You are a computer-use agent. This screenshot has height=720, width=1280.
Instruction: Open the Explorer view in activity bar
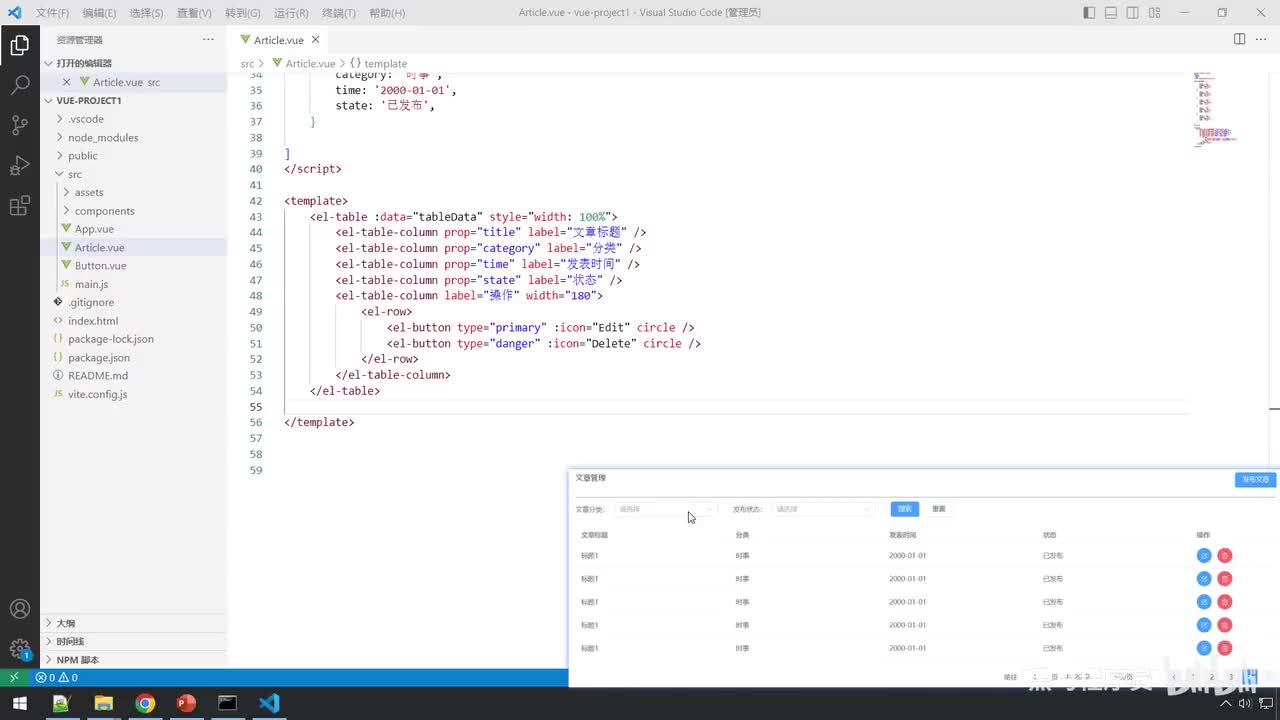click(19, 45)
